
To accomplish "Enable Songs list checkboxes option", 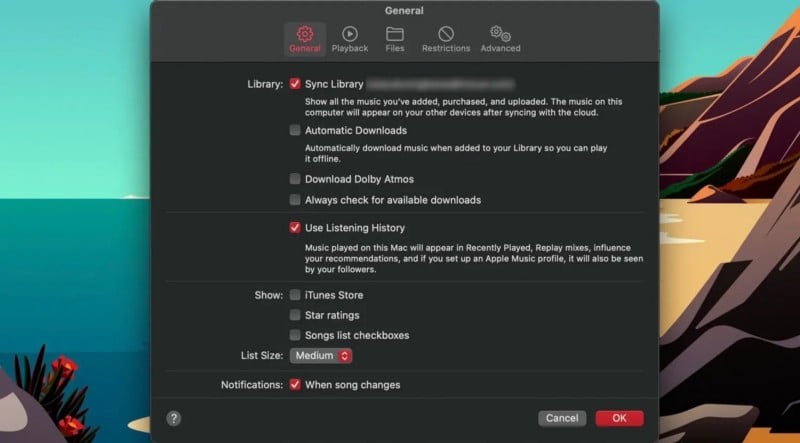I will click(x=295, y=335).
